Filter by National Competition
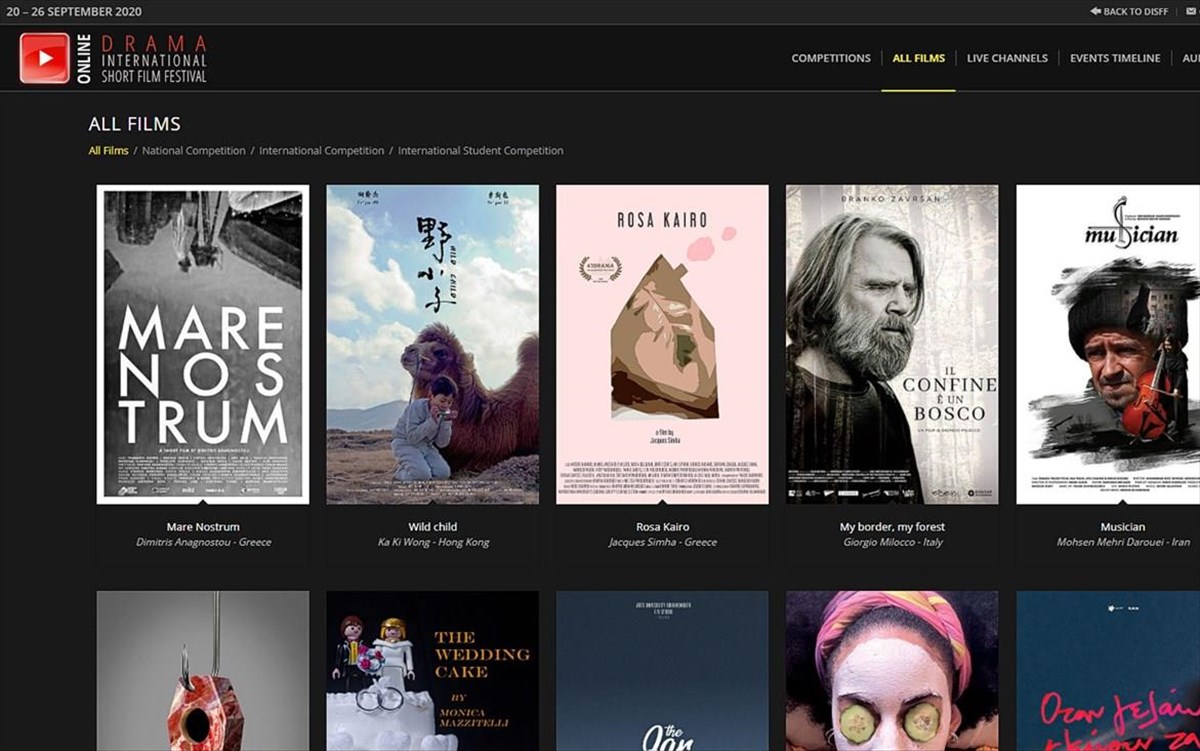Viewport: 1200px width, 751px height. coord(194,151)
